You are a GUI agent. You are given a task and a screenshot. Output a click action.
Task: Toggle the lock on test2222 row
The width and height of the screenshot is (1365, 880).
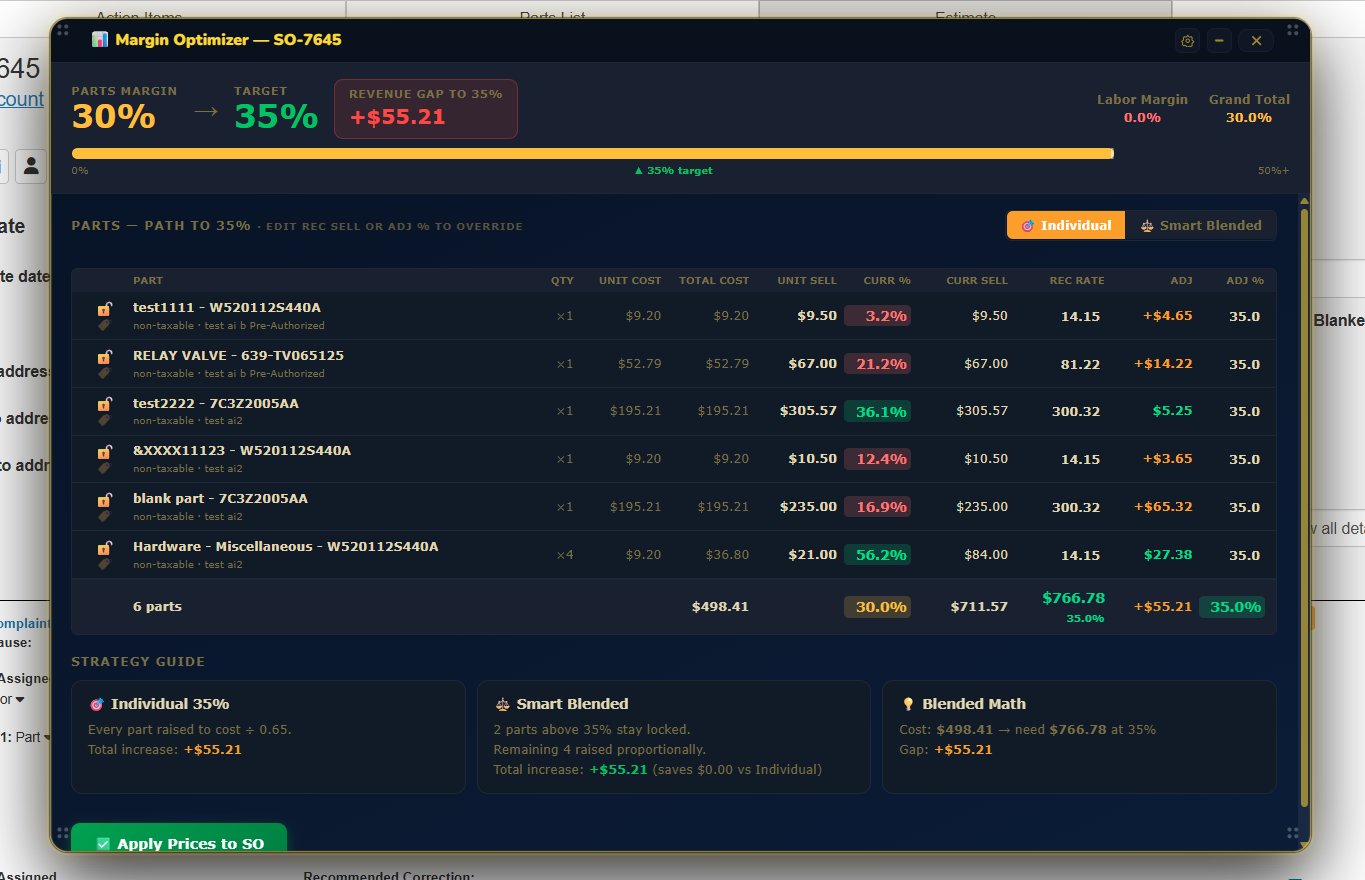104,405
